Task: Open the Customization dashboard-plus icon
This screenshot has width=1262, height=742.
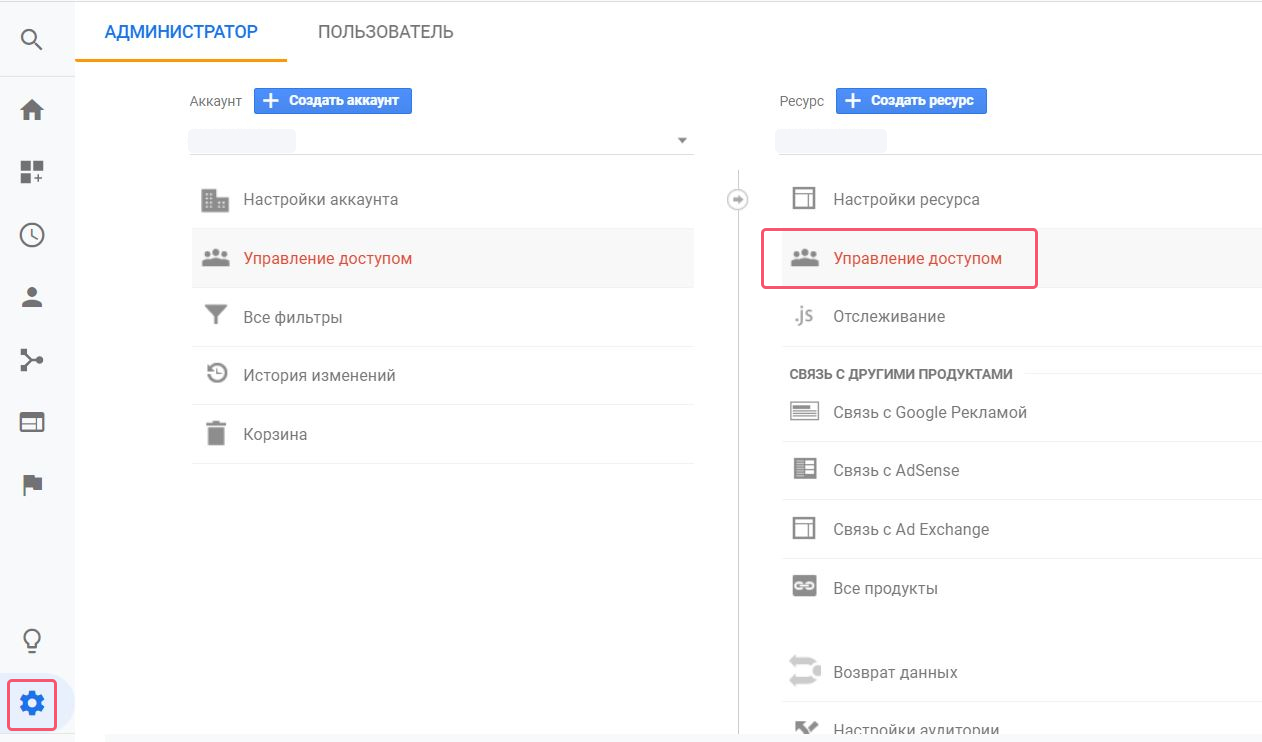Action: [32, 172]
